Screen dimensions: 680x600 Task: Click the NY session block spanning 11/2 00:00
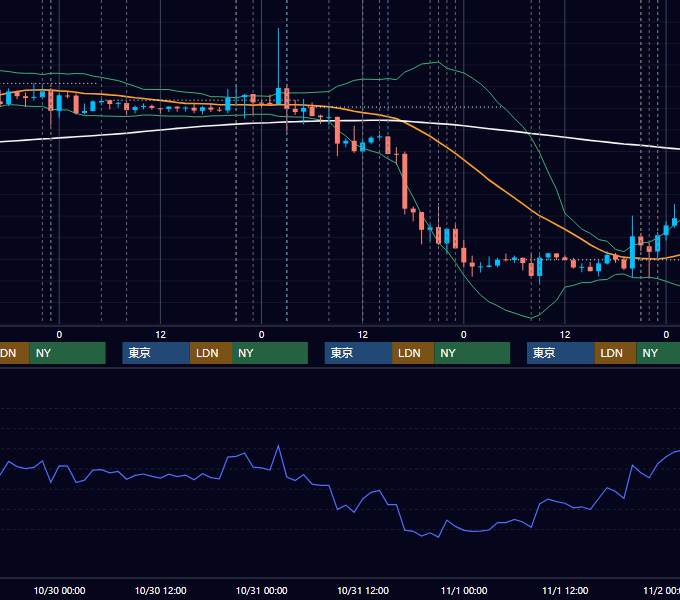[x=658, y=353]
